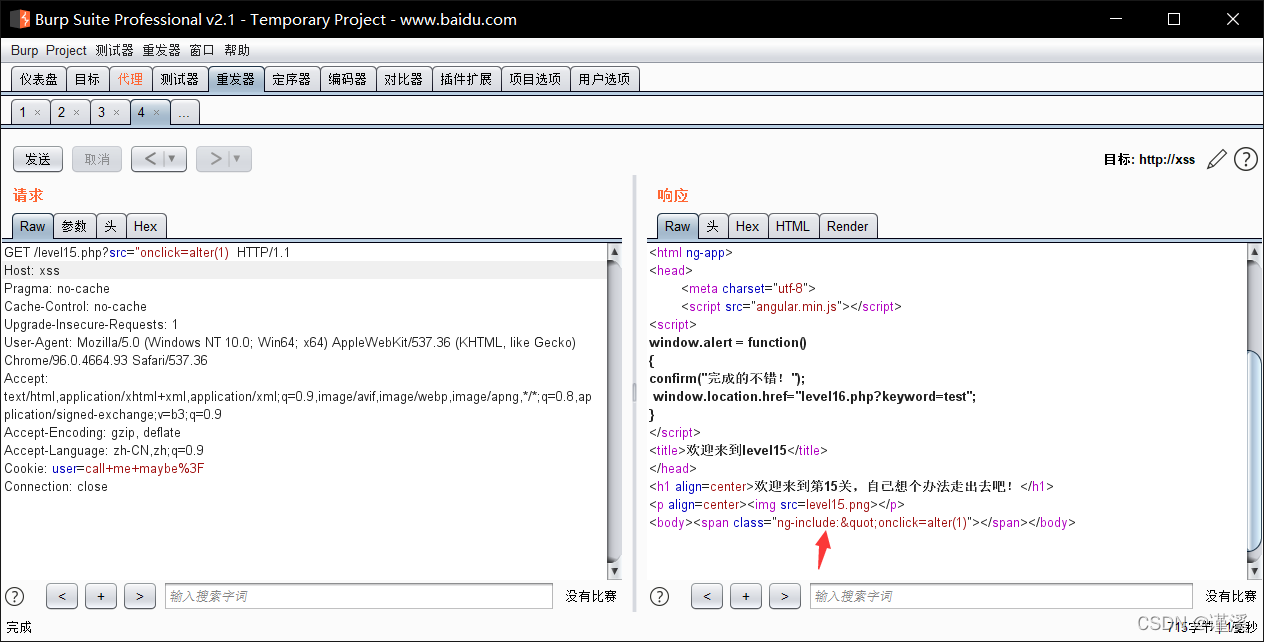Image resolution: width=1264 pixels, height=642 pixels.
Task: Select response Render tab
Action: [848, 226]
